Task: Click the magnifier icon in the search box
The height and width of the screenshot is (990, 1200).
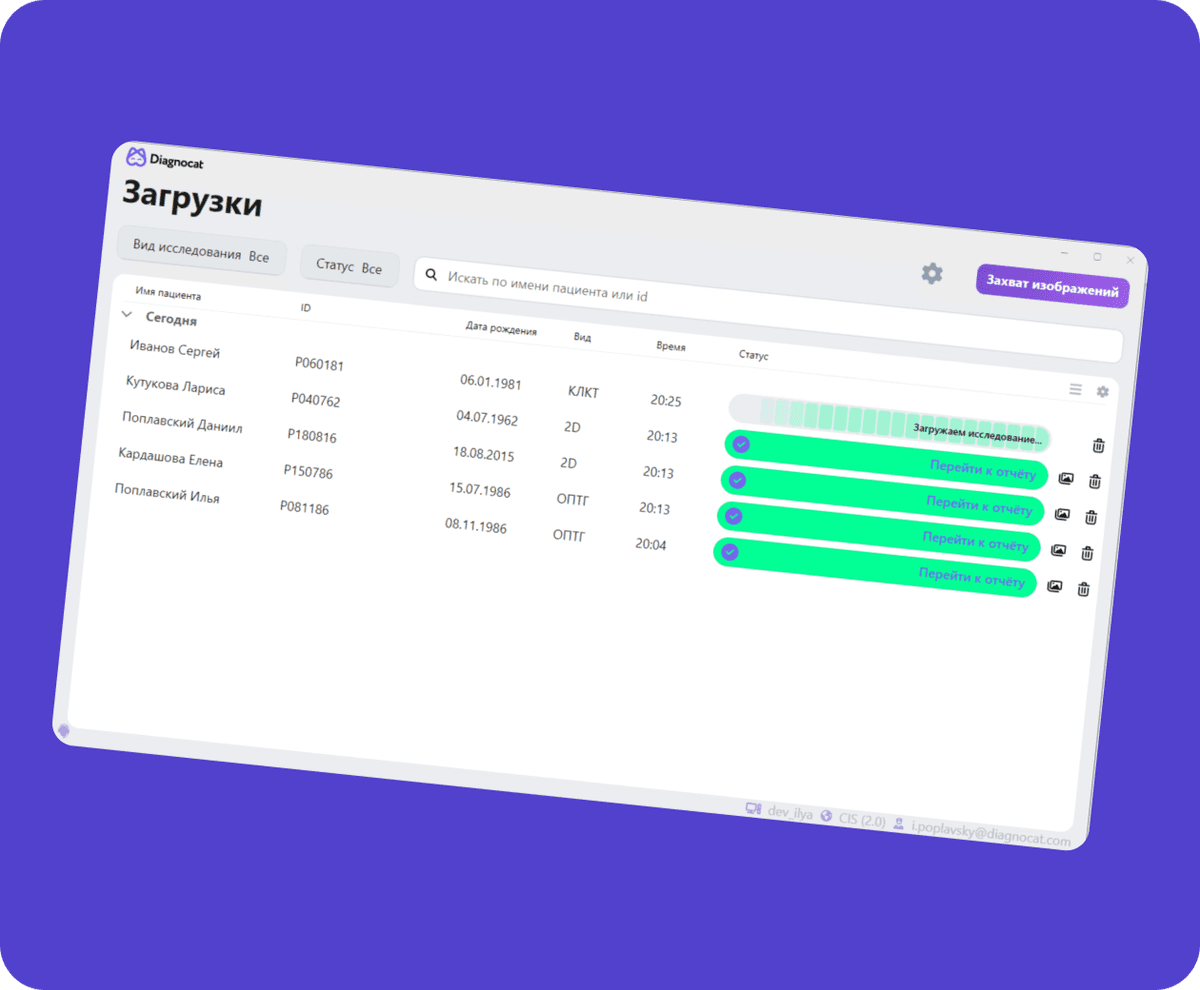Action: click(431, 273)
